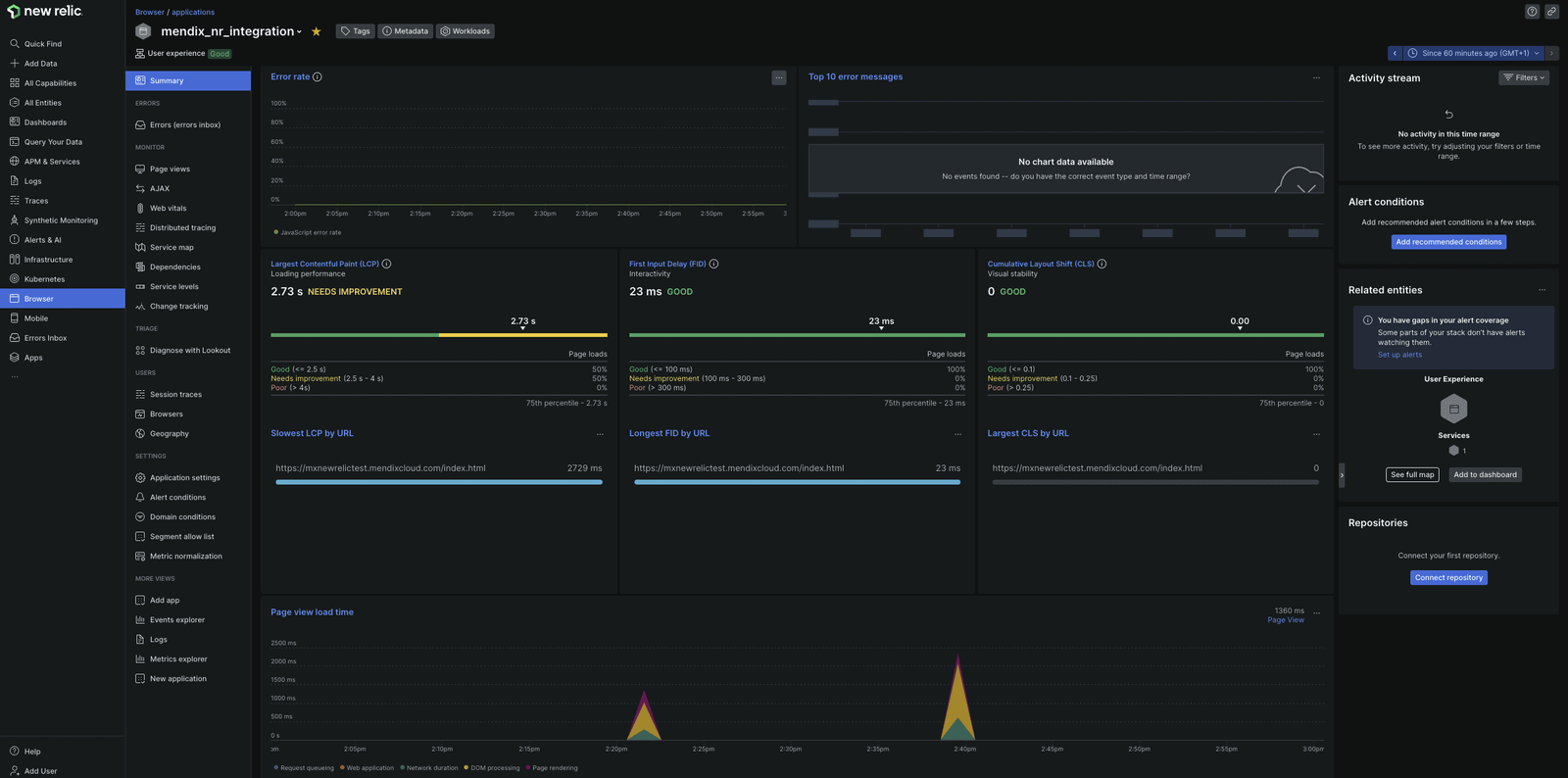Open Kubernetes icon in sidebar
Viewport: 1568px width, 778px height.
[x=15, y=279]
